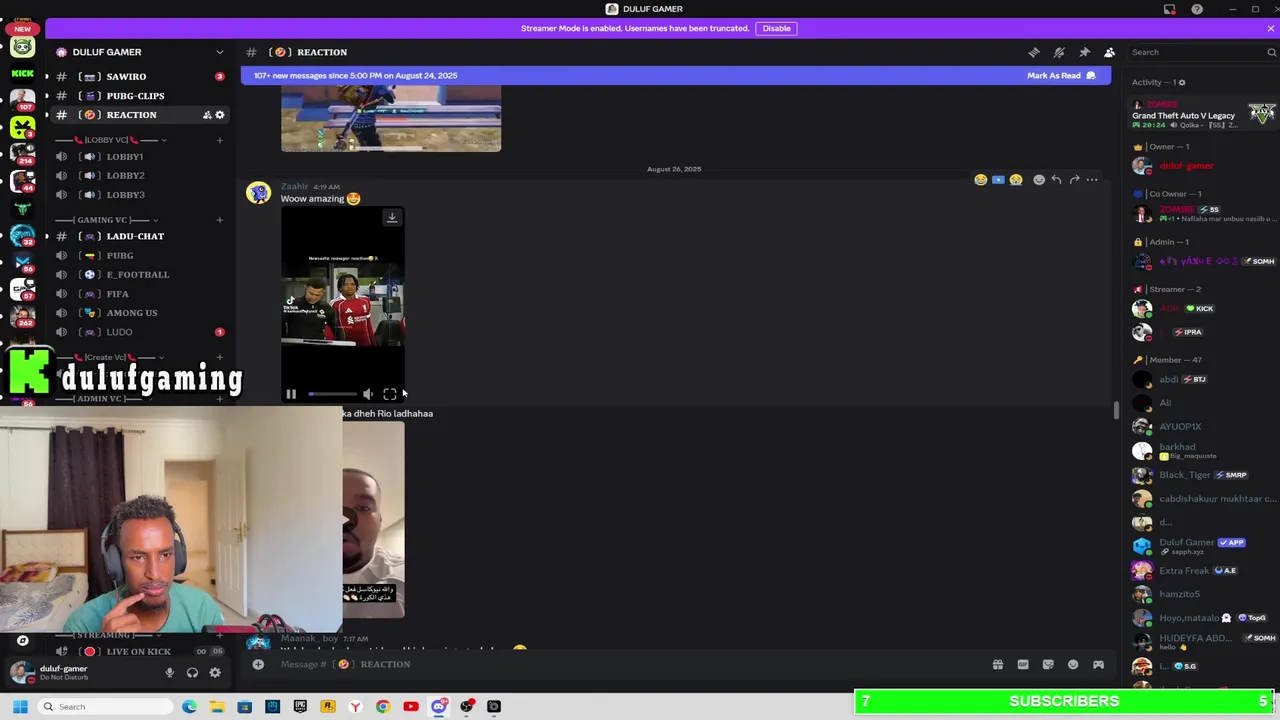Viewport: 1280px width, 720px height.
Task: Launch Google Chrome from taskbar
Action: pyautogui.click(x=382, y=707)
